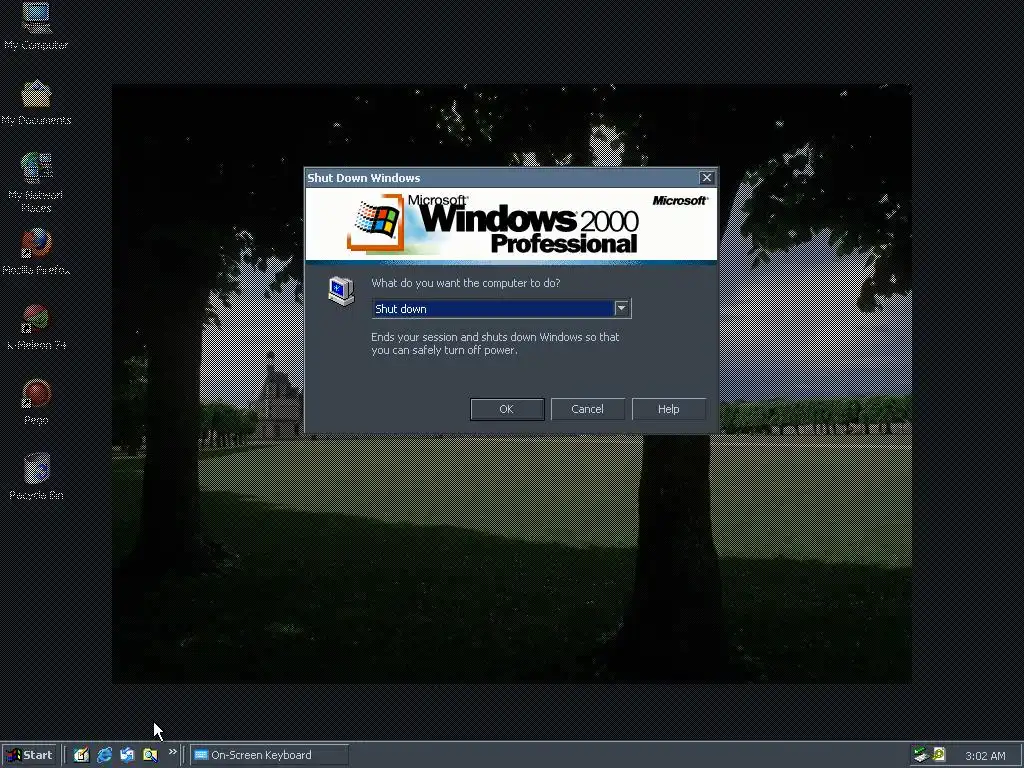The height and width of the screenshot is (768, 1024).
Task: Select the Pego desktop shortcut
Action: 36,402
